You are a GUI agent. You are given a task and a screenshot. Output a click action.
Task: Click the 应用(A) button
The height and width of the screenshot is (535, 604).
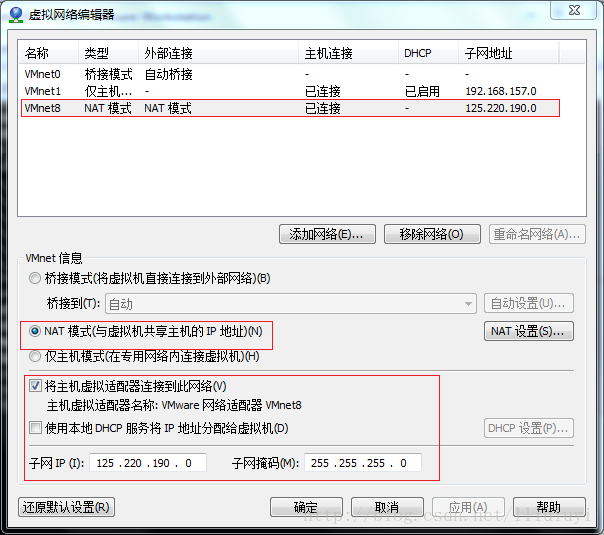point(468,507)
